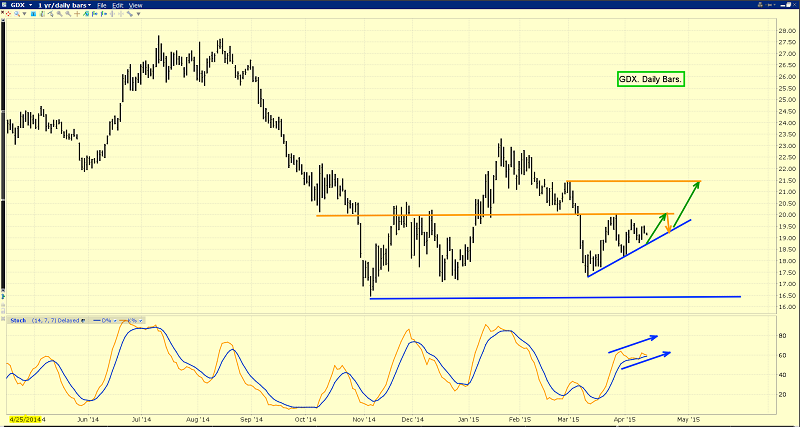Open dropdown arrow beside the magnifier icon
Screen dimensions: 800x427
click(25, 14)
